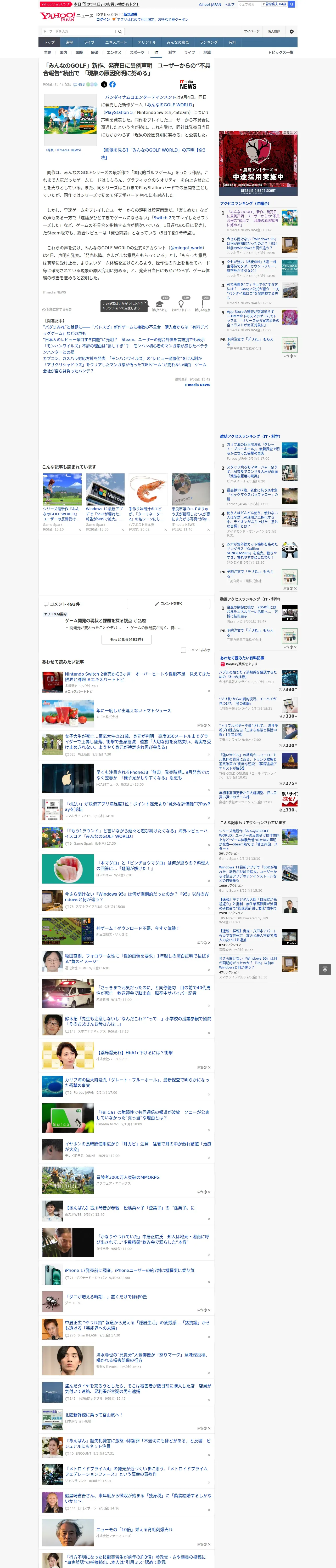Open the エキスパート tab
Screen dimensions: 336x1568
click(x=116, y=43)
